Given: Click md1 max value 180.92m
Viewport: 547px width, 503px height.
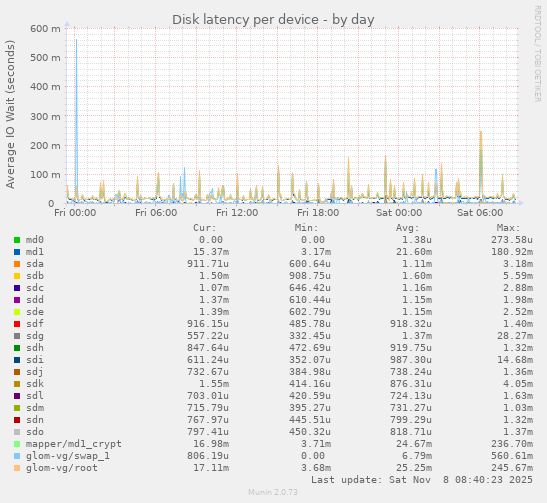Looking at the screenshot, I should pyautogui.click(x=512, y=252).
